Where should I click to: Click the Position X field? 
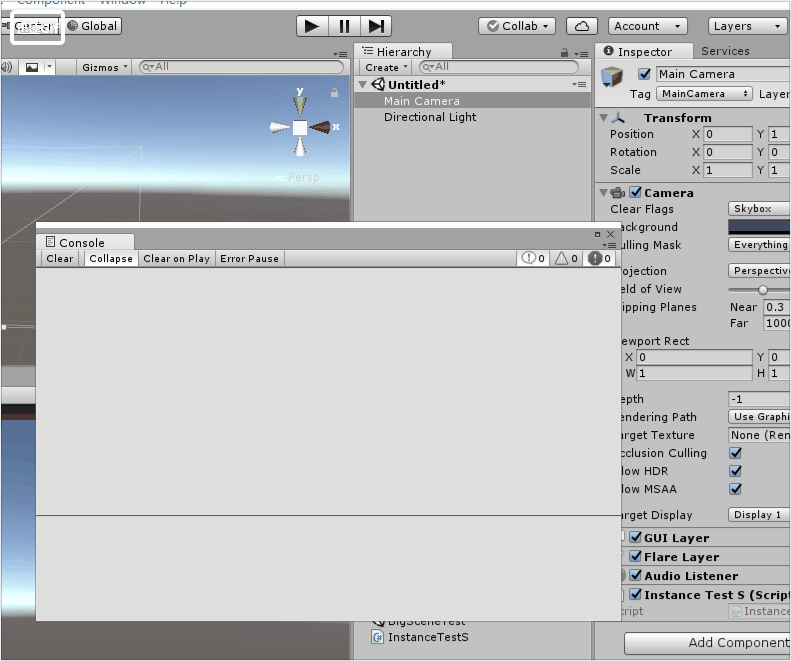[728, 134]
